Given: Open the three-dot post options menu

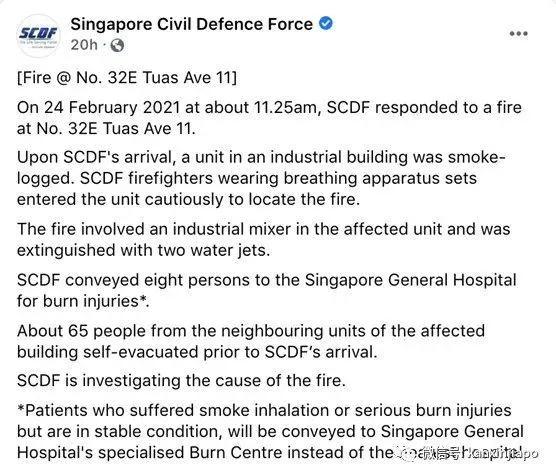Looking at the screenshot, I should 518,34.
